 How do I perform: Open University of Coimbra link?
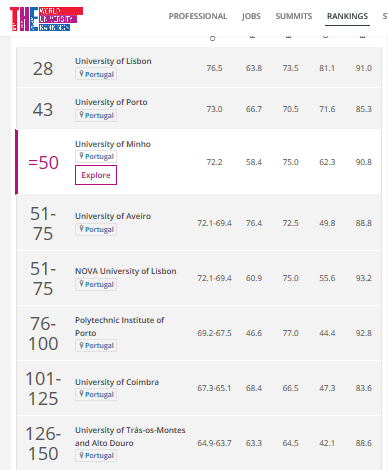[x=117, y=382]
